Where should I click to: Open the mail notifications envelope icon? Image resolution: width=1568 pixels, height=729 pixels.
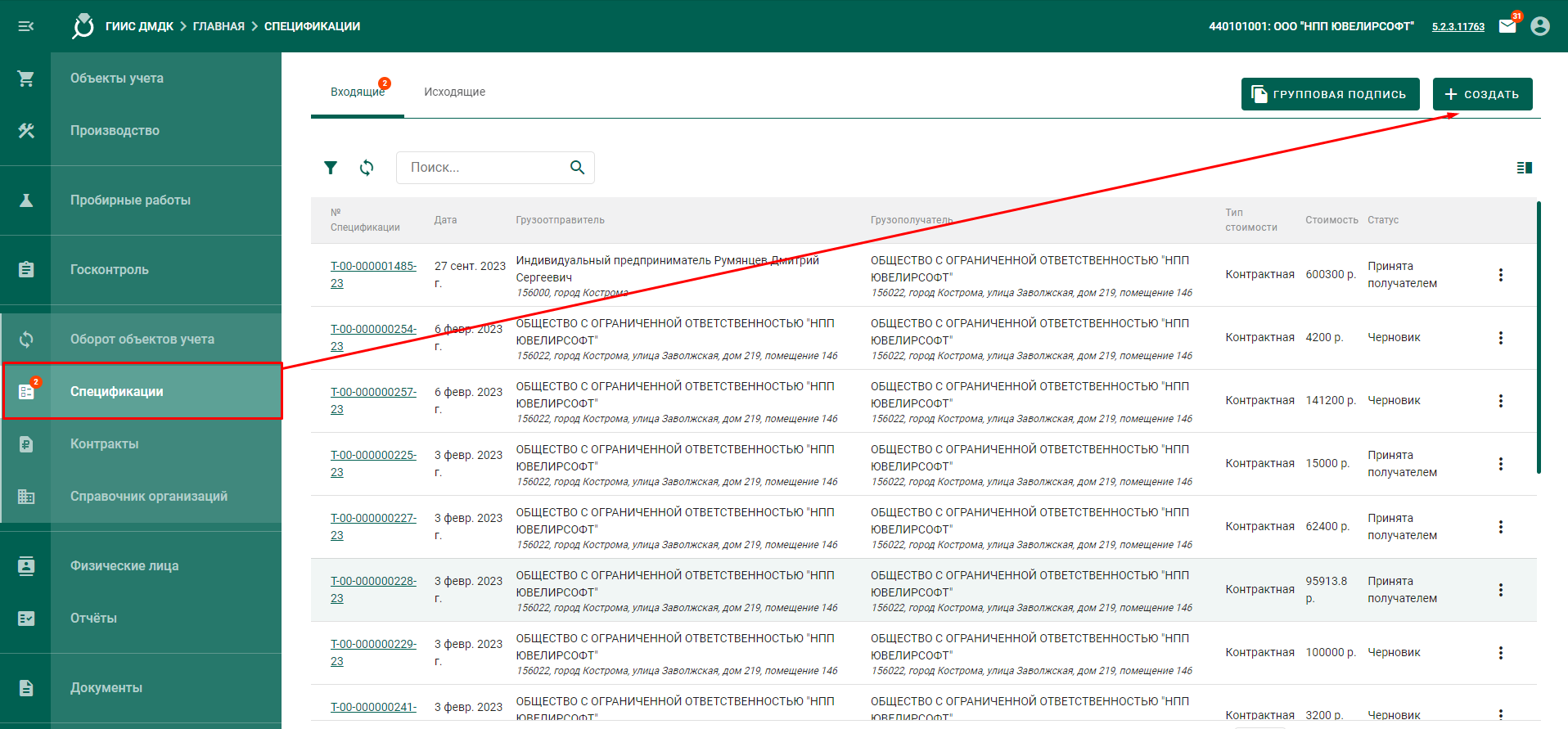1507,26
